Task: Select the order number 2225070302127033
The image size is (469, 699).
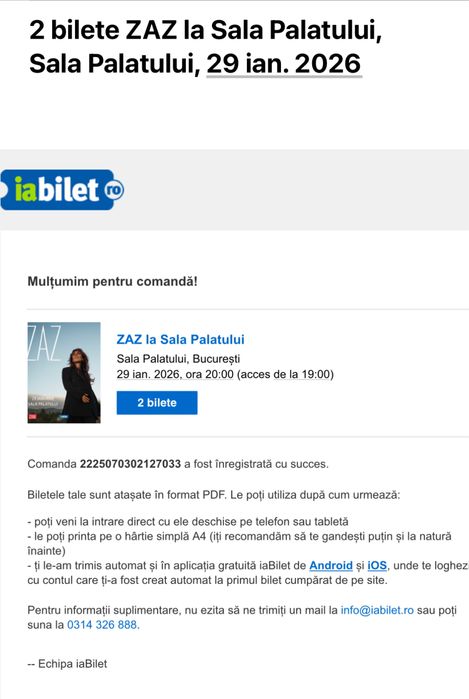Action: click(x=130, y=464)
